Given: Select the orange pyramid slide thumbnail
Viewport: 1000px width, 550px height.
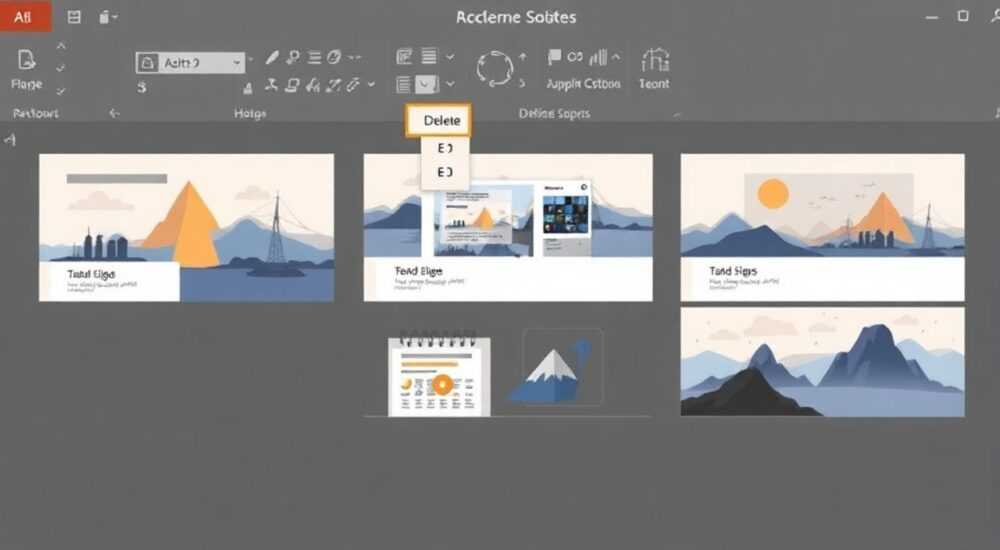Looking at the screenshot, I should pos(186,227).
